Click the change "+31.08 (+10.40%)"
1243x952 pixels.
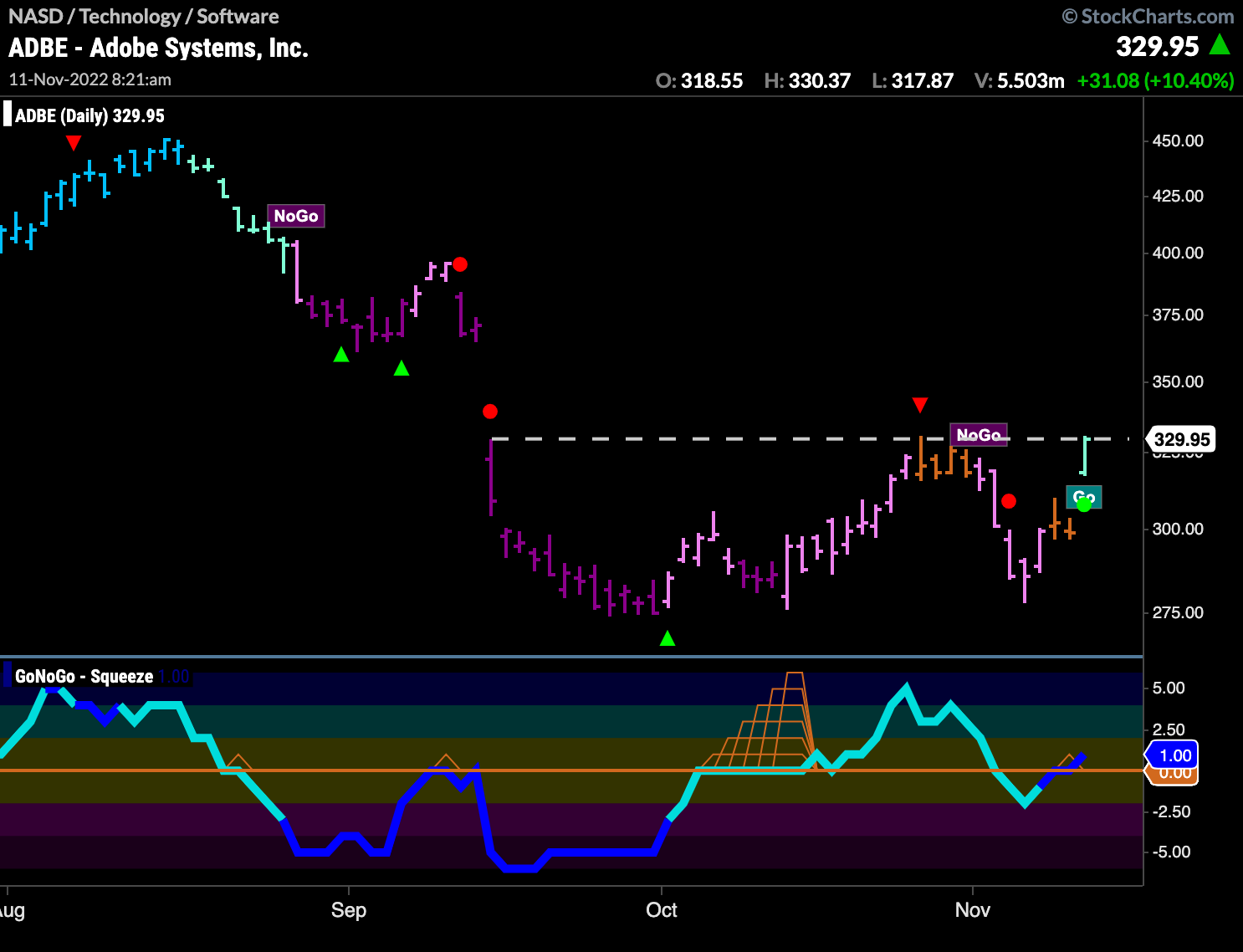[1156, 81]
